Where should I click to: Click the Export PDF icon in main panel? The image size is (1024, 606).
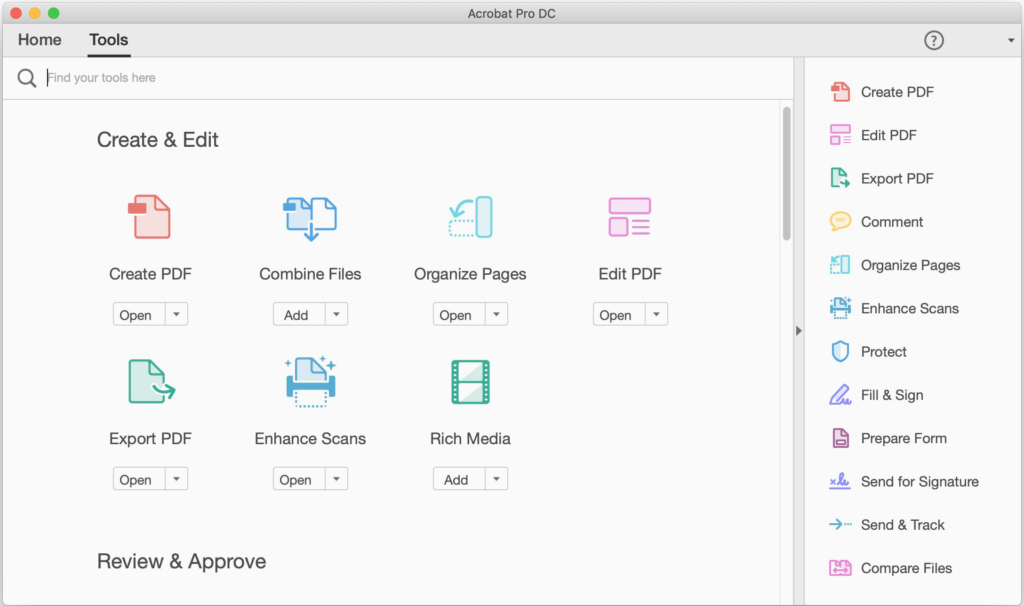coord(152,381)
